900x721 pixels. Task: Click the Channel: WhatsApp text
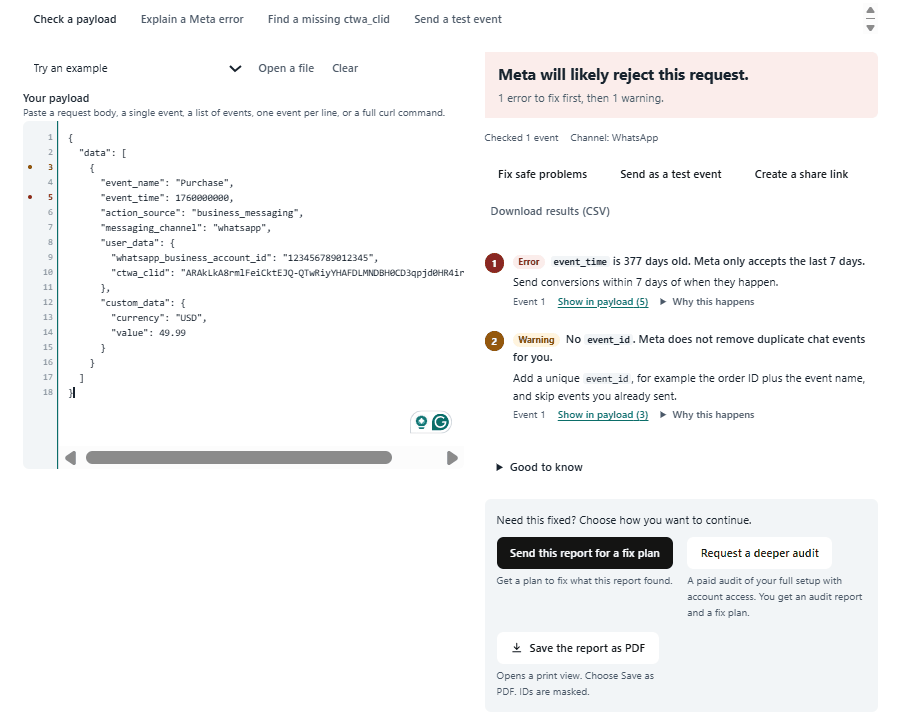click(x=614, y=138)
